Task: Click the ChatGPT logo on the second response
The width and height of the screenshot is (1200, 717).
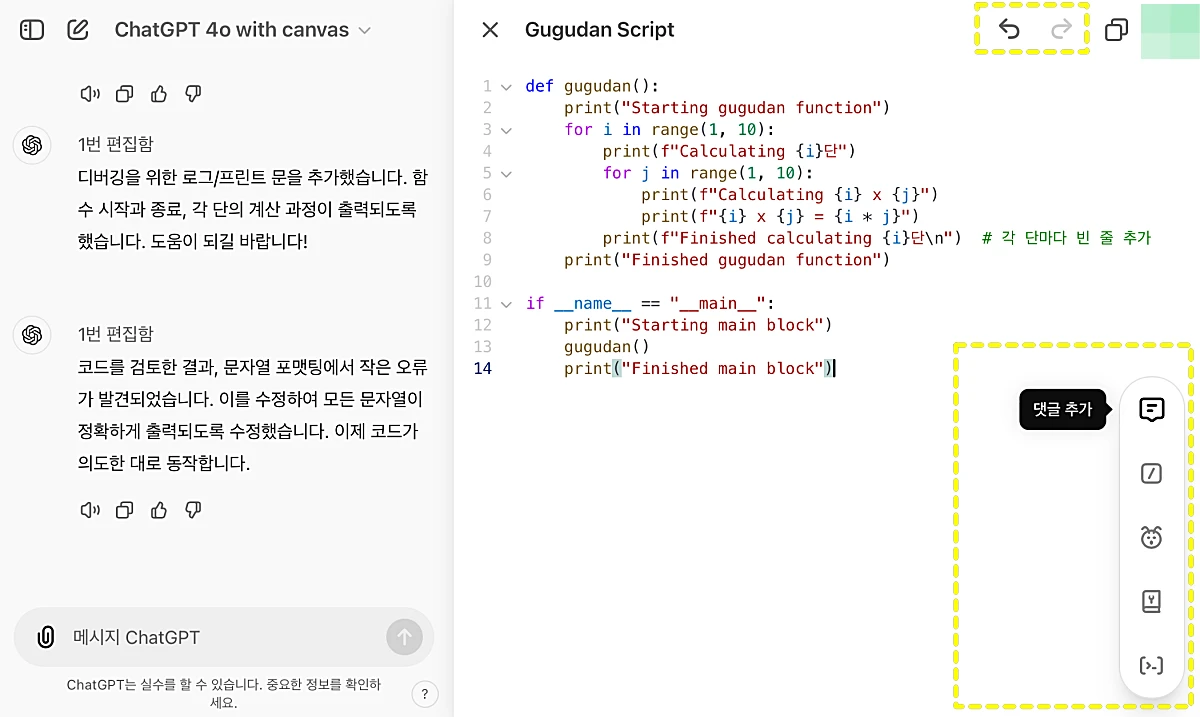Action: [32, 334]
